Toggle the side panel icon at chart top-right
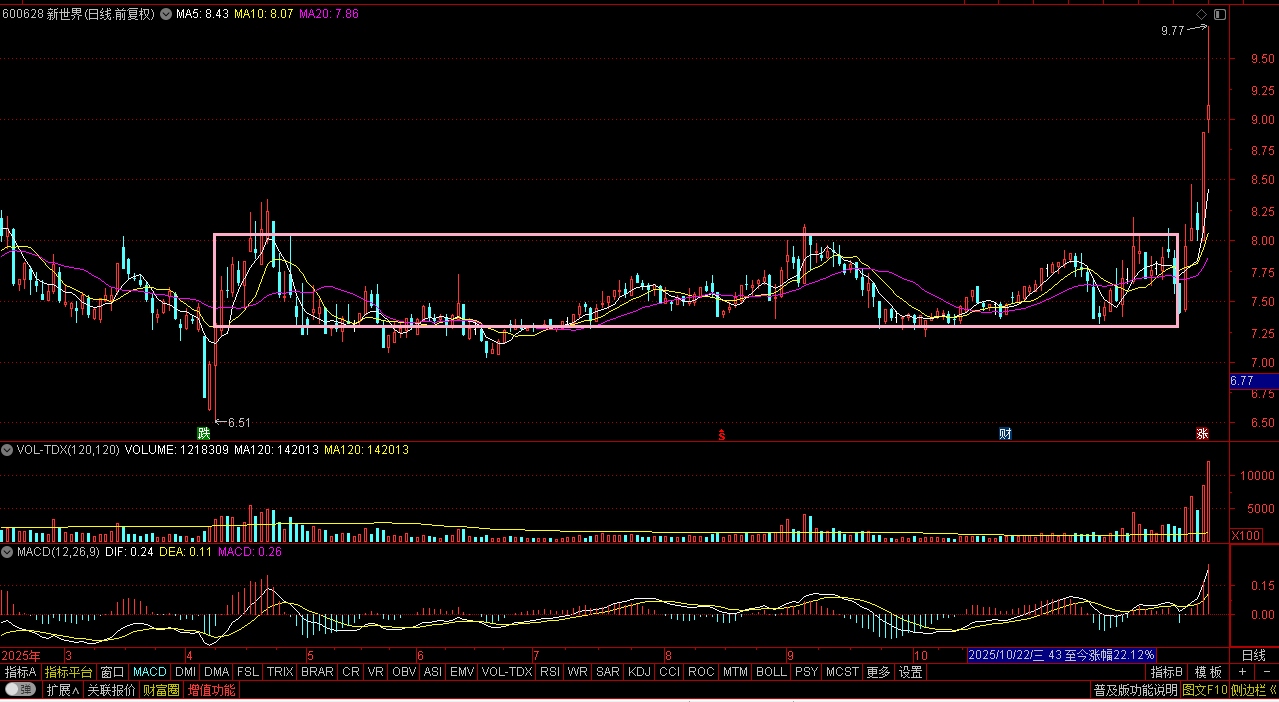This screenshot has width=1279, height=702. tap(1218, 15)
